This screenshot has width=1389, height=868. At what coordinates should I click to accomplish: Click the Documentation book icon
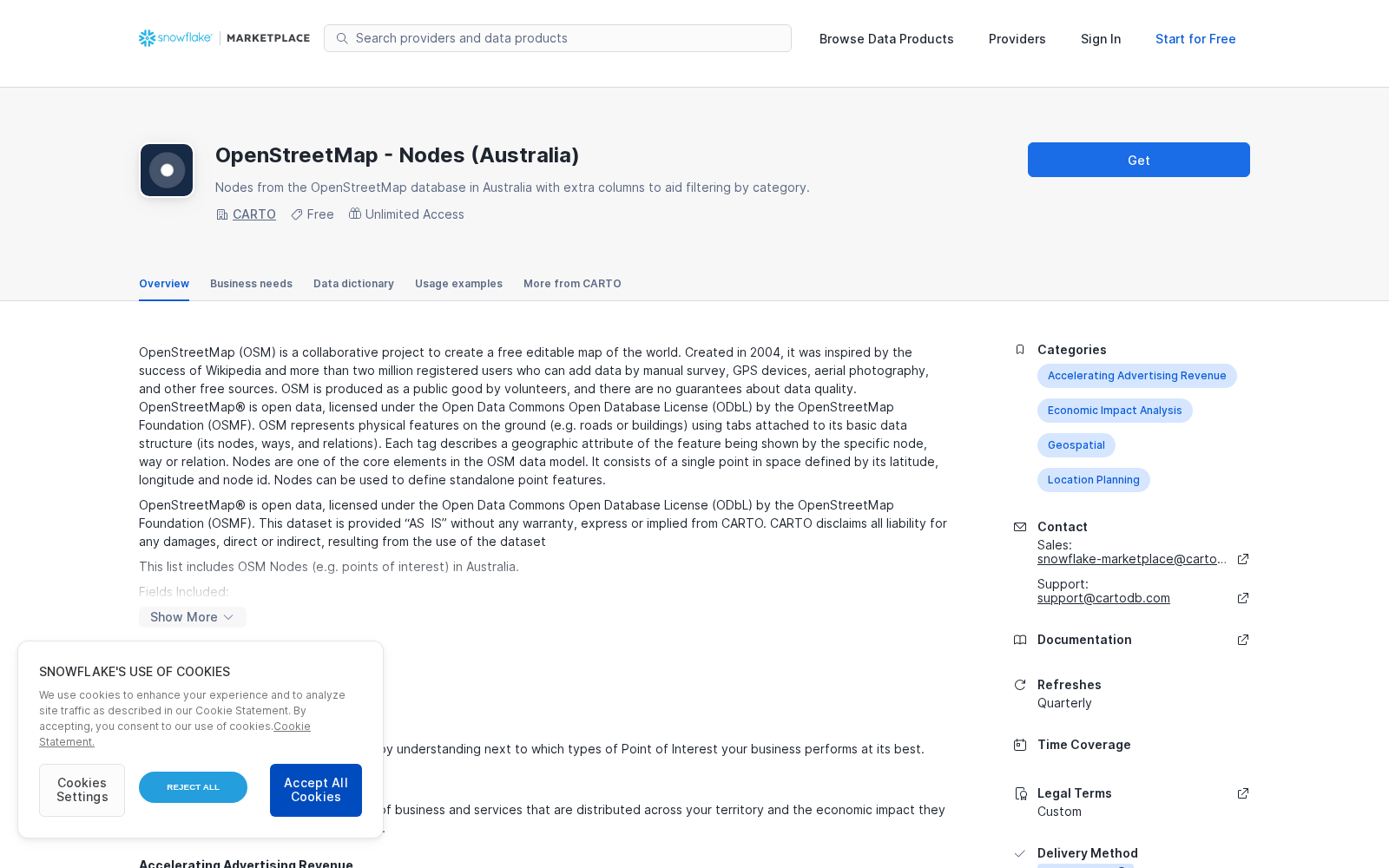(x=1020, y=640)
